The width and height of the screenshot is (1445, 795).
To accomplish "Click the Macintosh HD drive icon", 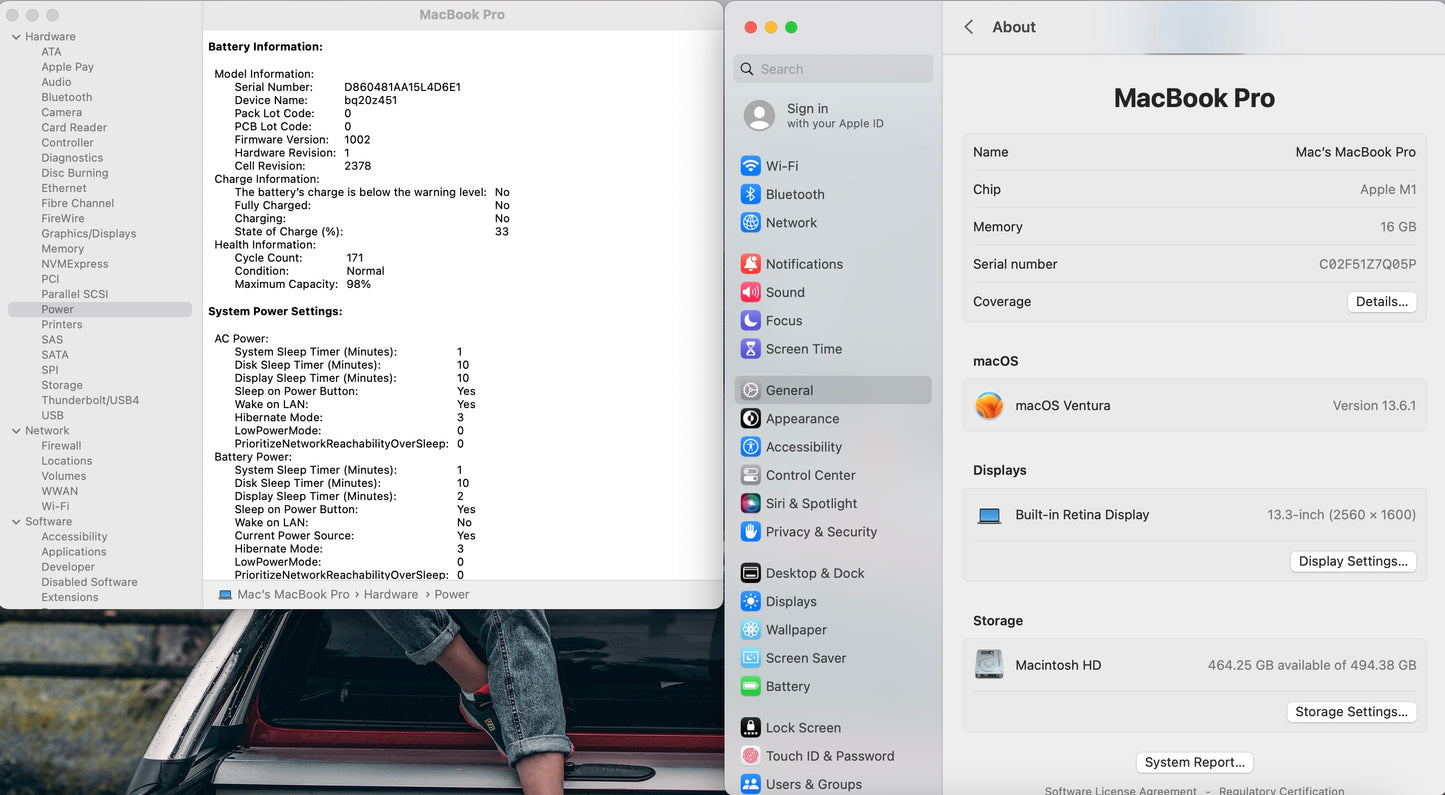I will 989,665.
